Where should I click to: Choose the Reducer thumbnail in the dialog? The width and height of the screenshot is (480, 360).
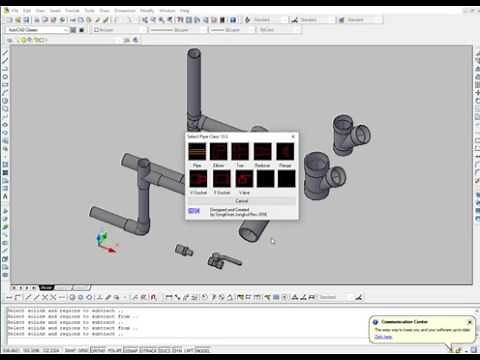click(x=263, y=152)
